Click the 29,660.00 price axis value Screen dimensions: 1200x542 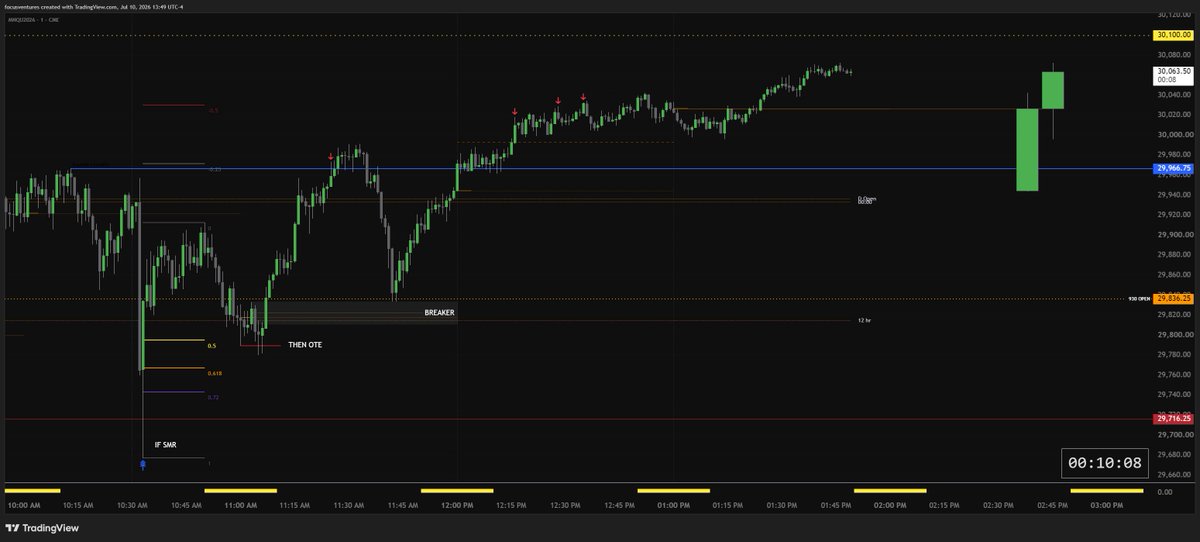[x=1174, y=474]
